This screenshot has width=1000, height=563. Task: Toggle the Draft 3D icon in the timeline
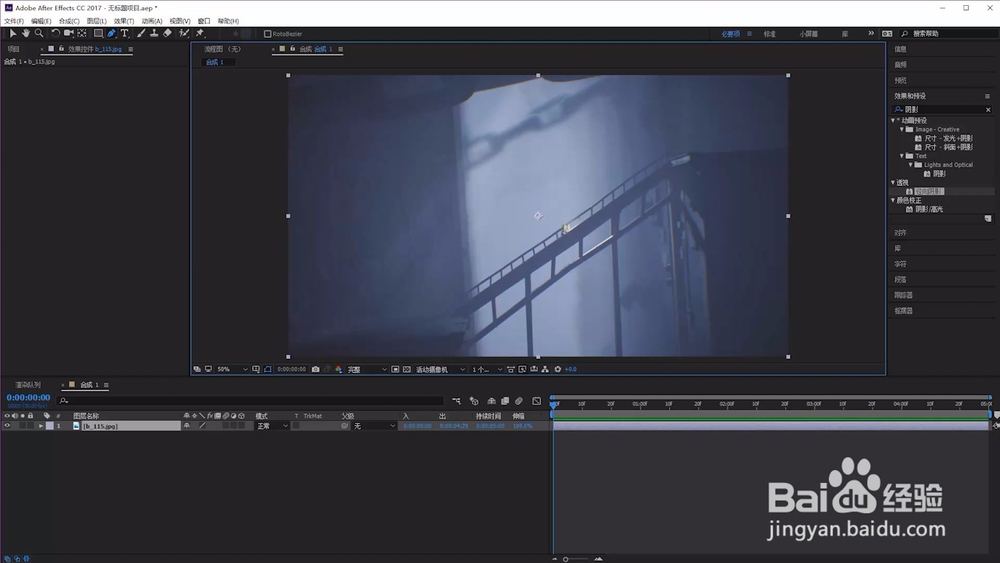point(474,401)
